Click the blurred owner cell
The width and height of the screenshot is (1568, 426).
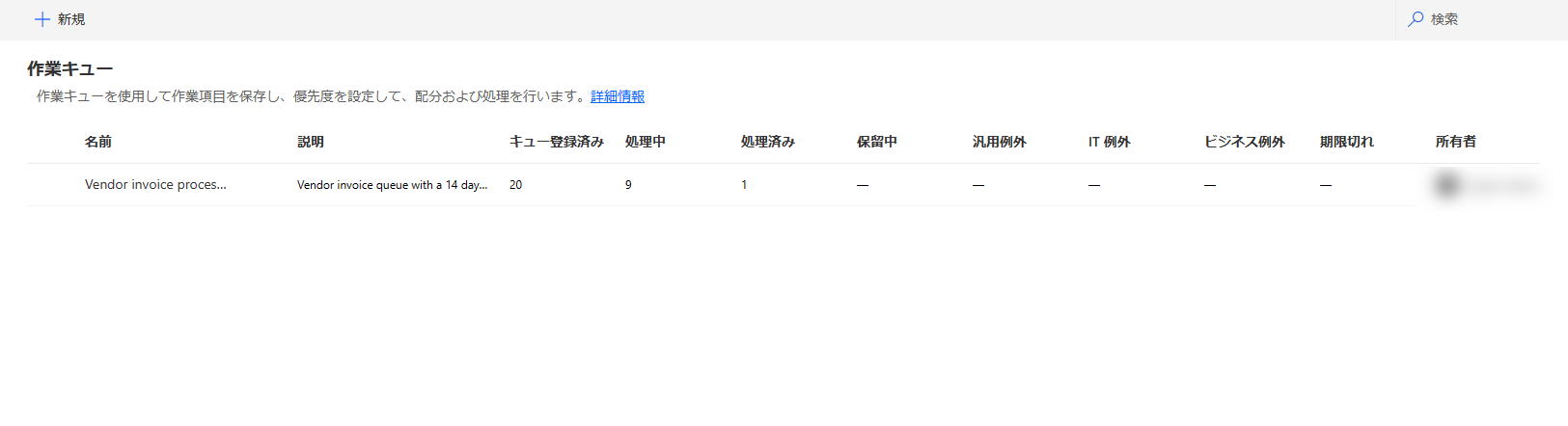click(1486, 185)
